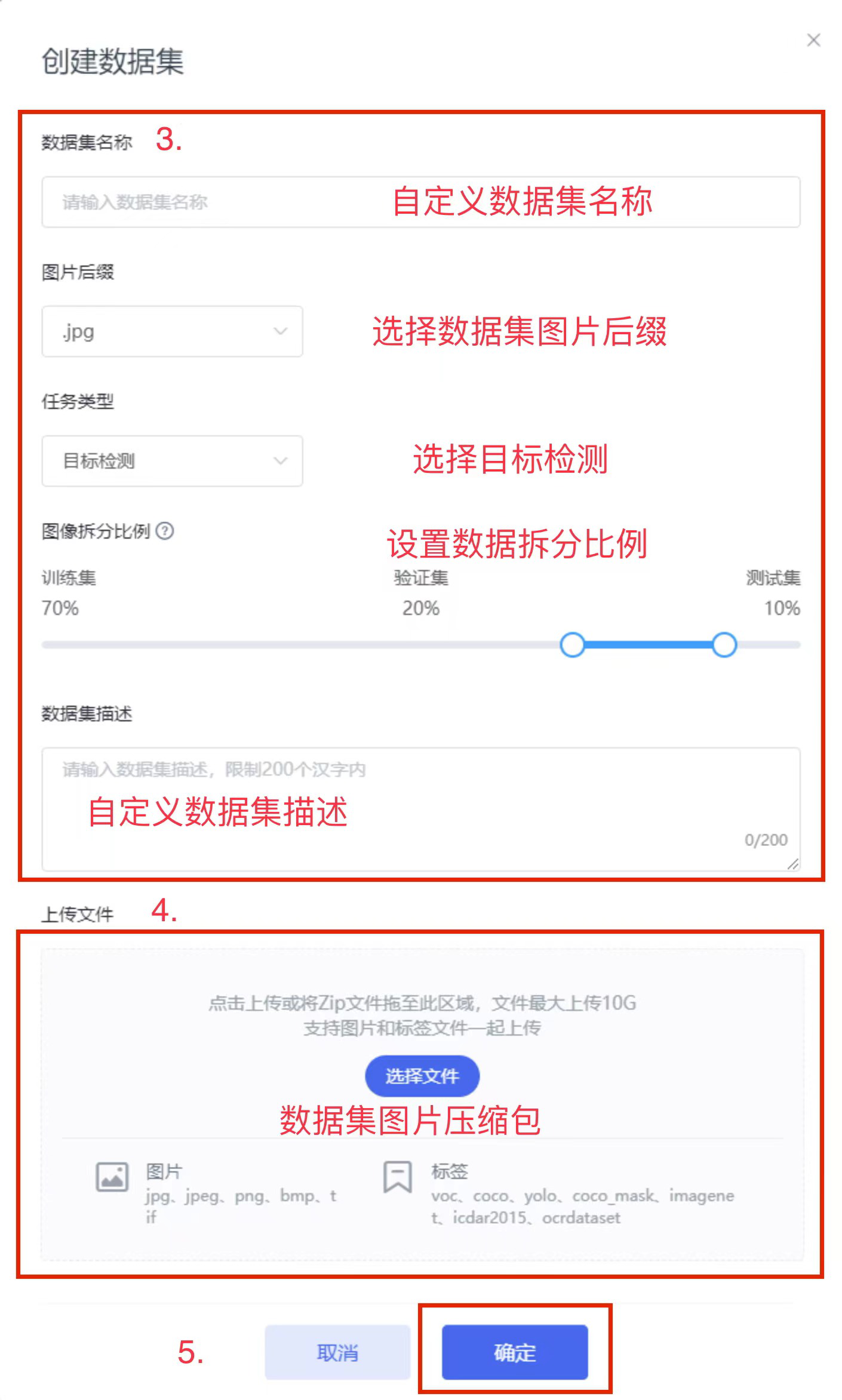Click the Zip upload drop zone text

coord(422,1003)
